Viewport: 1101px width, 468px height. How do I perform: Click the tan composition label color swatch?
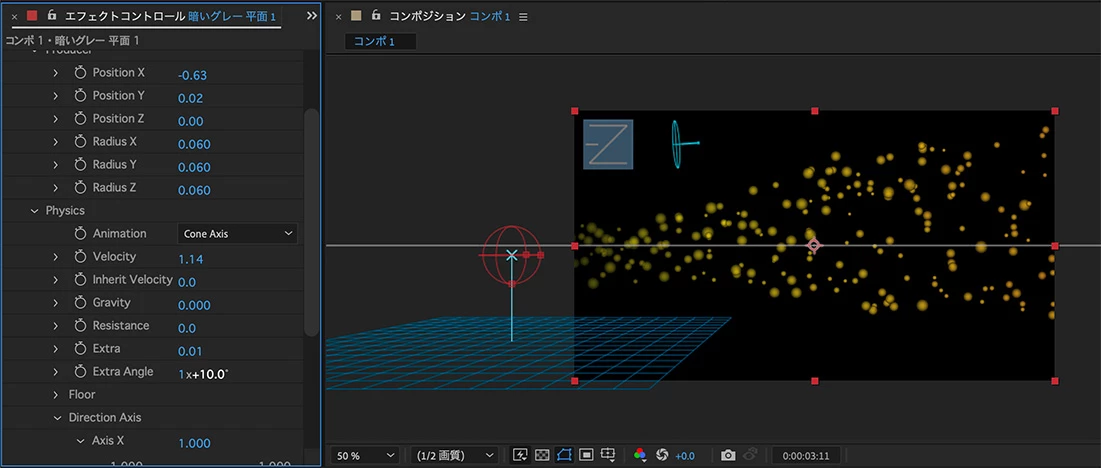[x=357, y=15]
